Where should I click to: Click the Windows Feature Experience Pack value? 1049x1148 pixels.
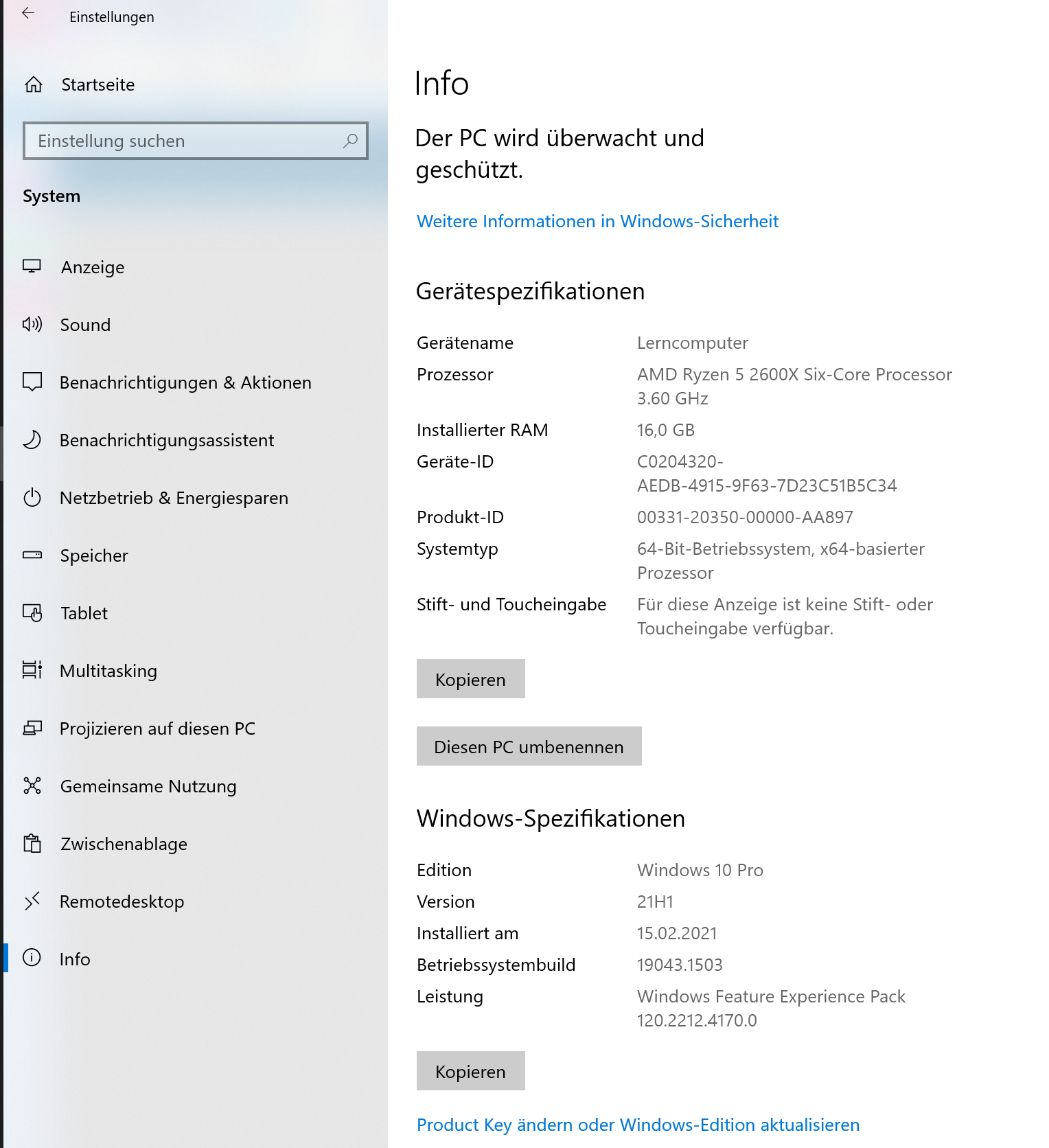pyautogui.click(x=771, y=1008)
